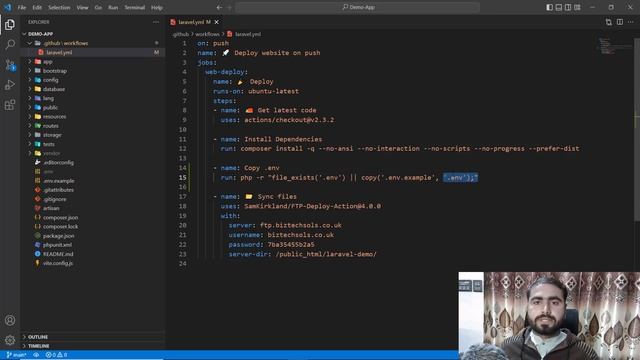
Task: Open the Run and Debug view
Action: 10,85
